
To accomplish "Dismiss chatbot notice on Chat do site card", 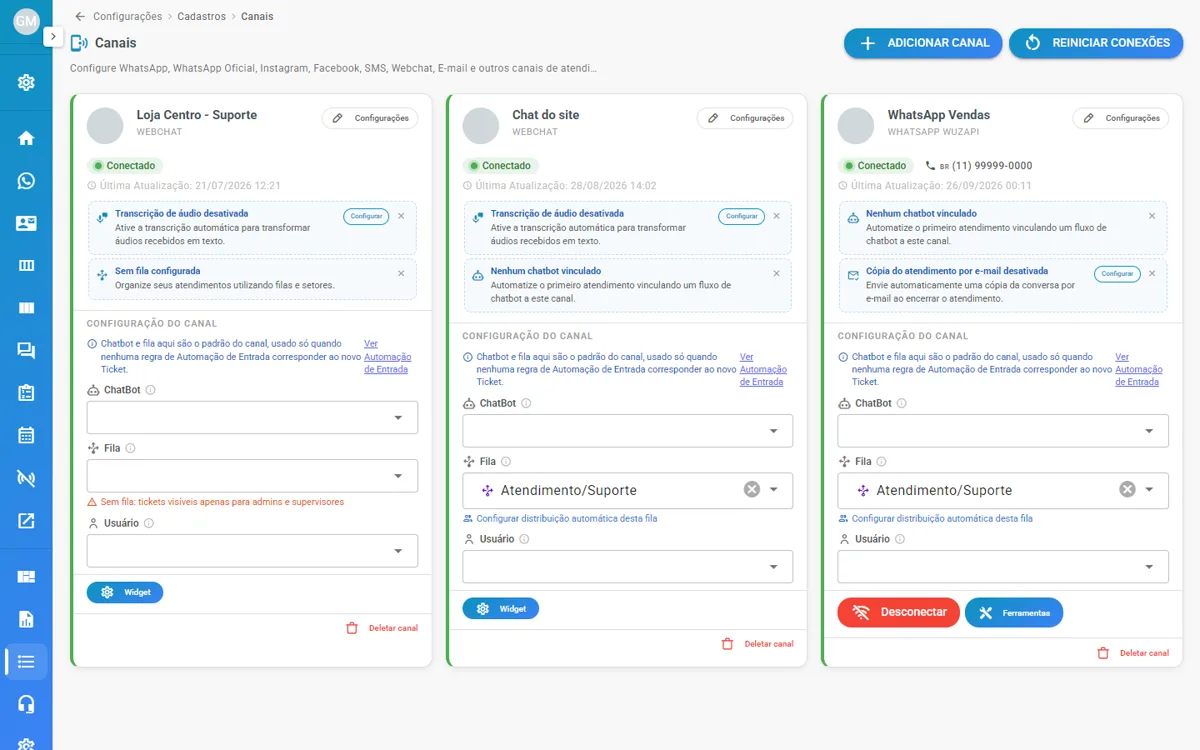I will click(776, 273).
